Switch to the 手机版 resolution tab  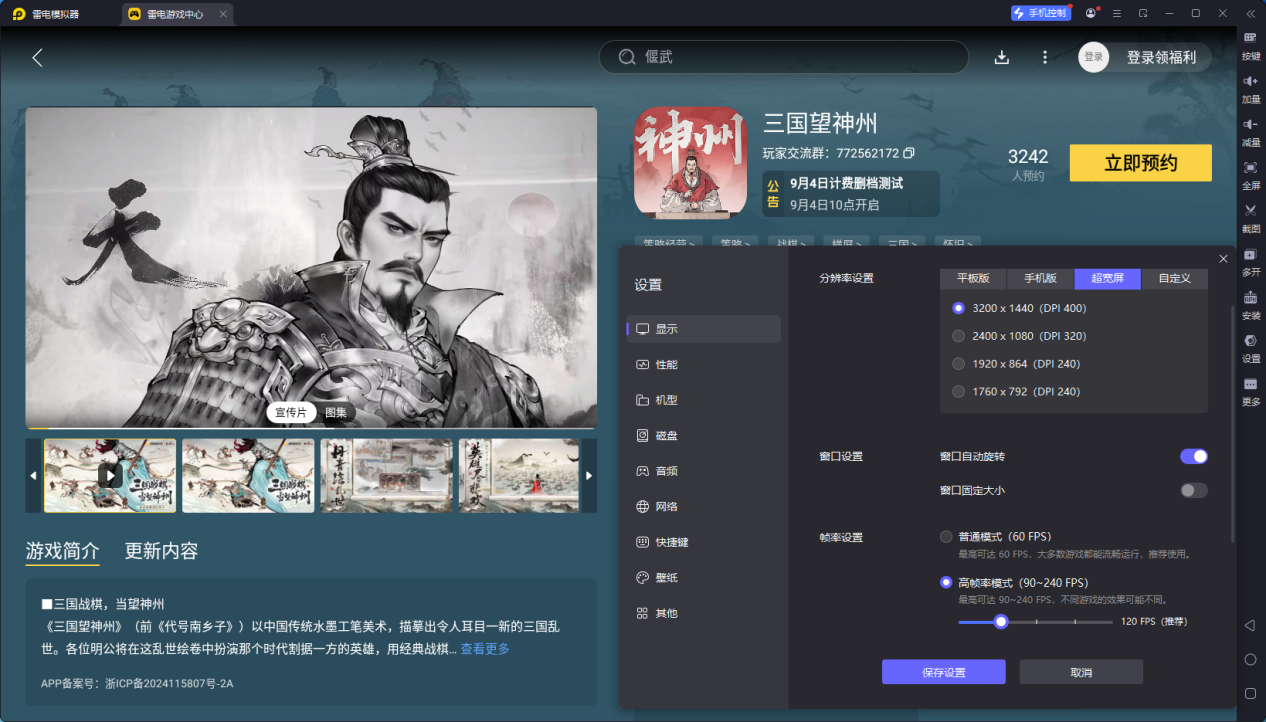[1040, 279]
